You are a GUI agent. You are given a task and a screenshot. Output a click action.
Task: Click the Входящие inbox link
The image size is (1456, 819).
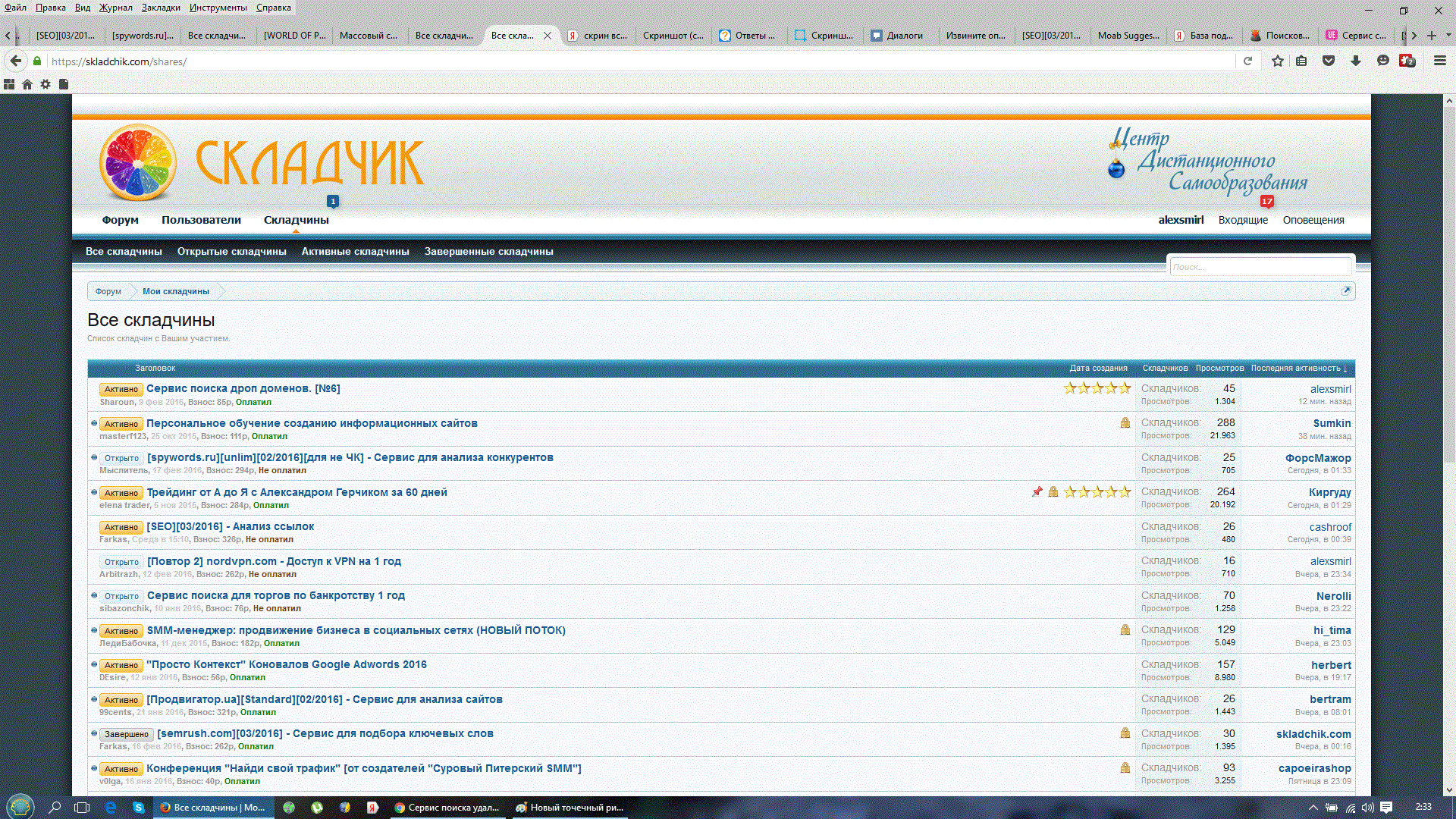1243,220
